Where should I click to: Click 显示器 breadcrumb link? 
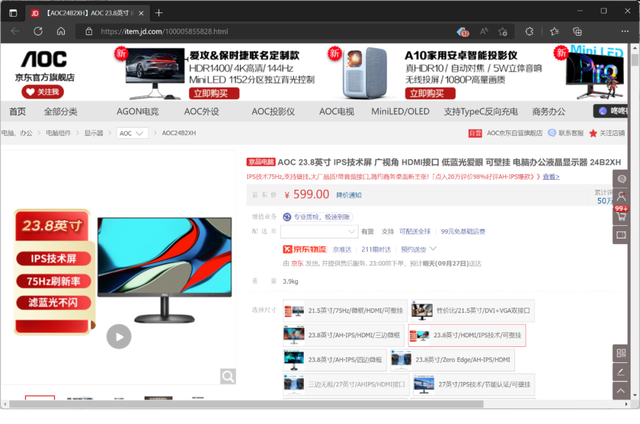coord(93,133)
